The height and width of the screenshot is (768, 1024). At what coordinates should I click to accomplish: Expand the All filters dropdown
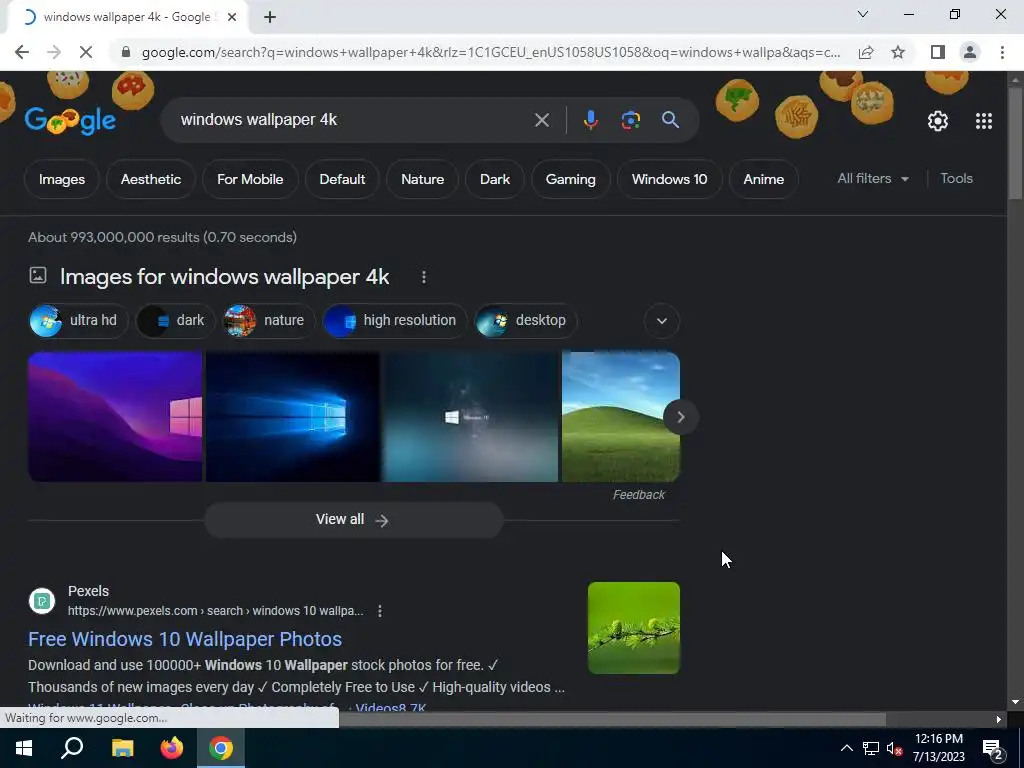click(x=873, y=178)
